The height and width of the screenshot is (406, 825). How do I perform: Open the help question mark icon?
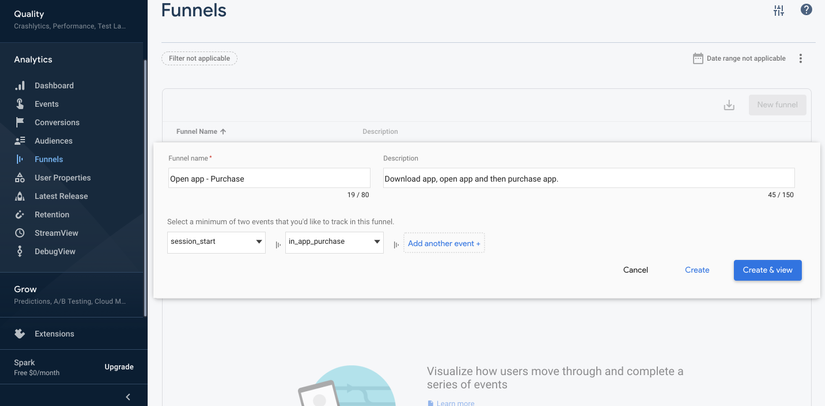(x=806, y=10)
